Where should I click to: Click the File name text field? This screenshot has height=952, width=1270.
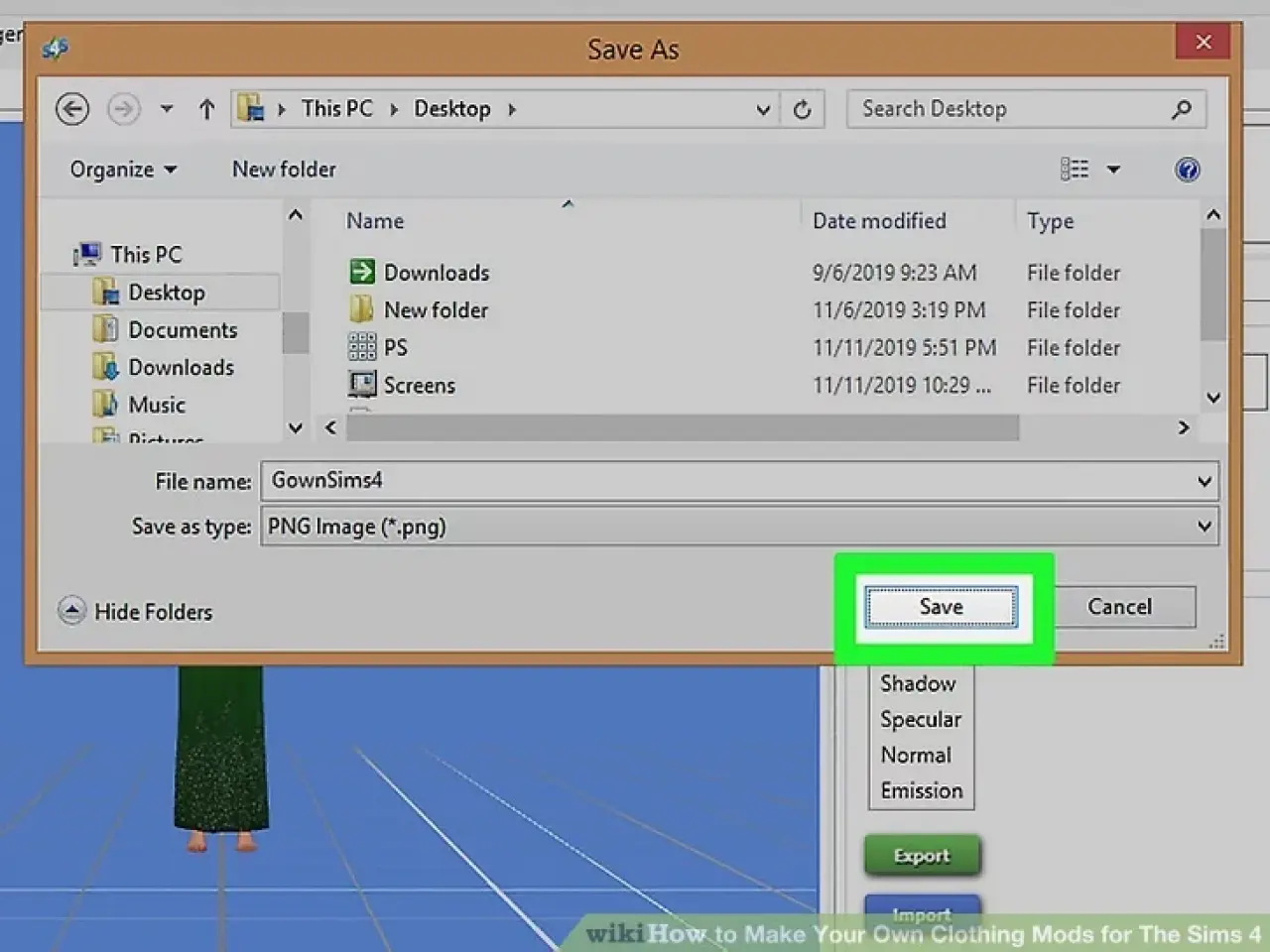(724, 481)
